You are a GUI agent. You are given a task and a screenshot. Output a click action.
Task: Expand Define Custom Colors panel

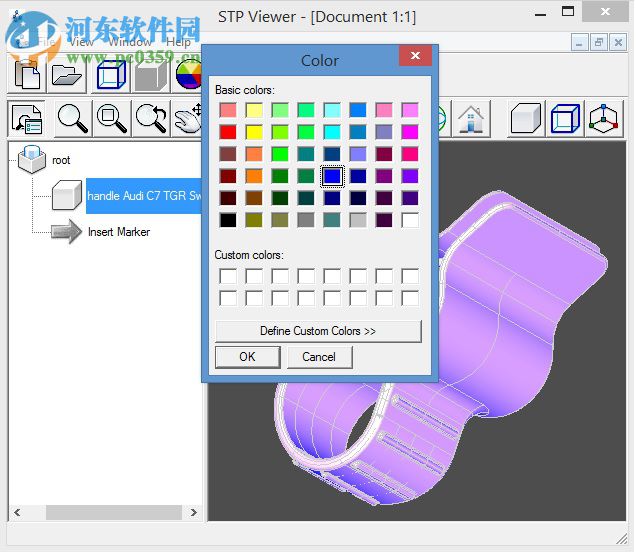(x=318, y=331)
